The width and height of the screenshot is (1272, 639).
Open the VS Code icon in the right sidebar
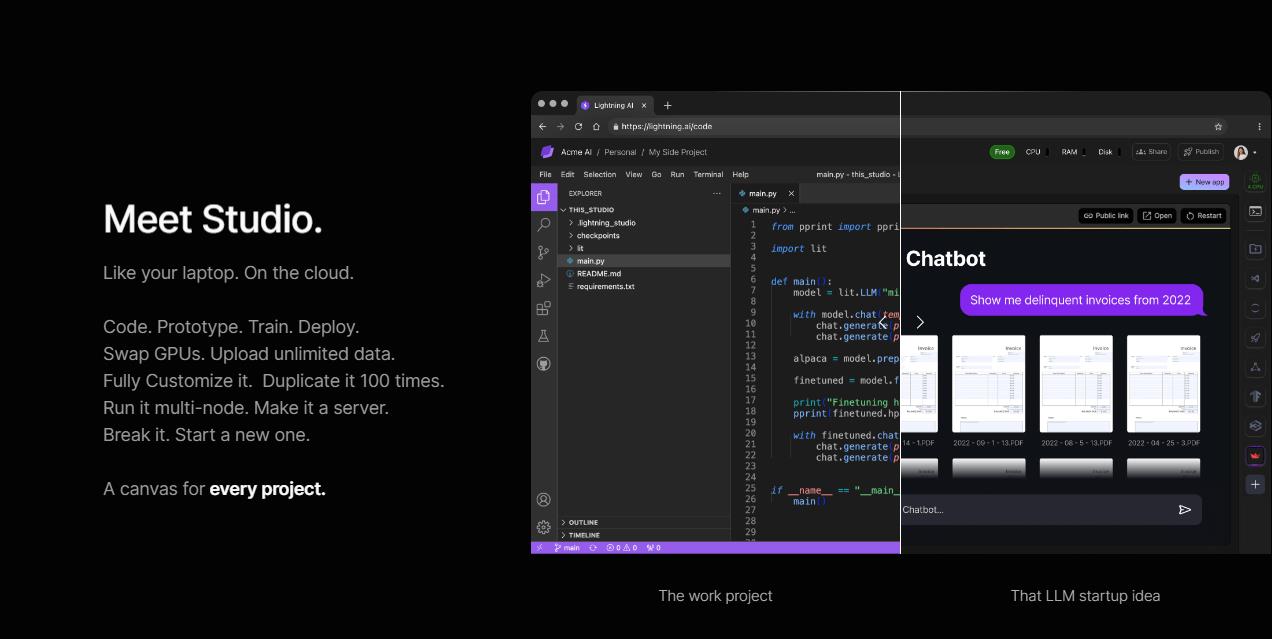[1256, 279]
